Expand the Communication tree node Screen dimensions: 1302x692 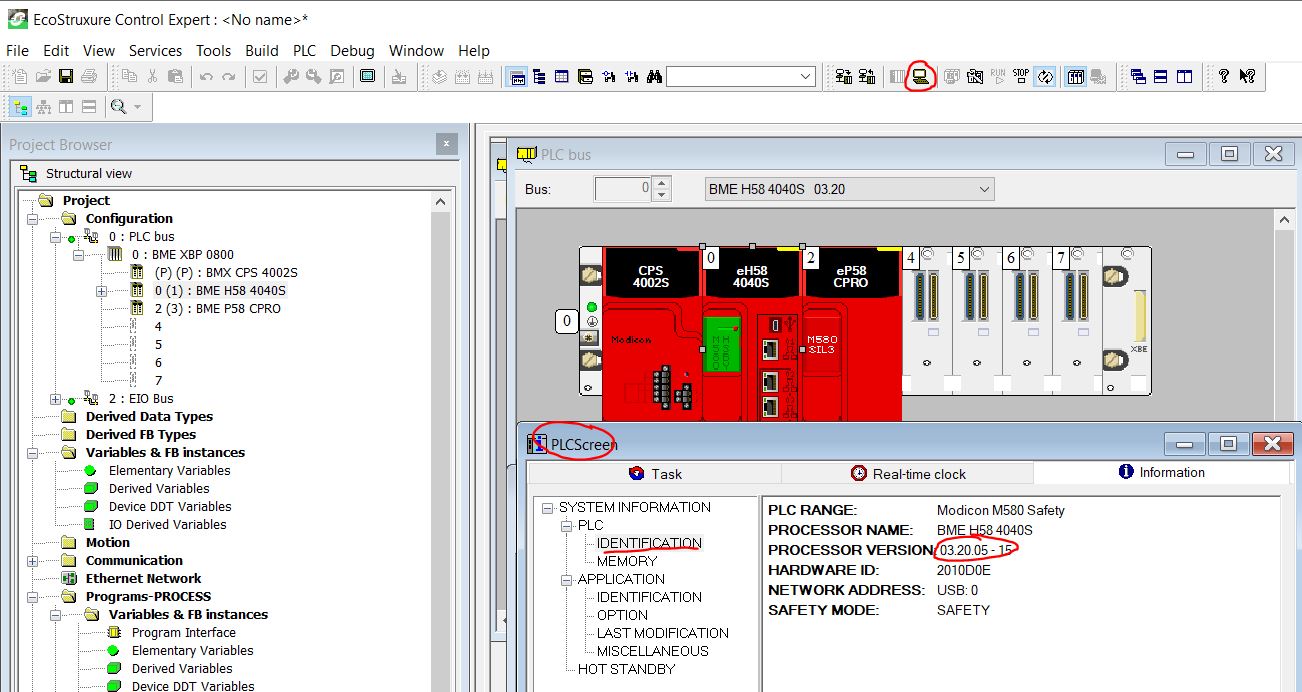pos(33,560)
